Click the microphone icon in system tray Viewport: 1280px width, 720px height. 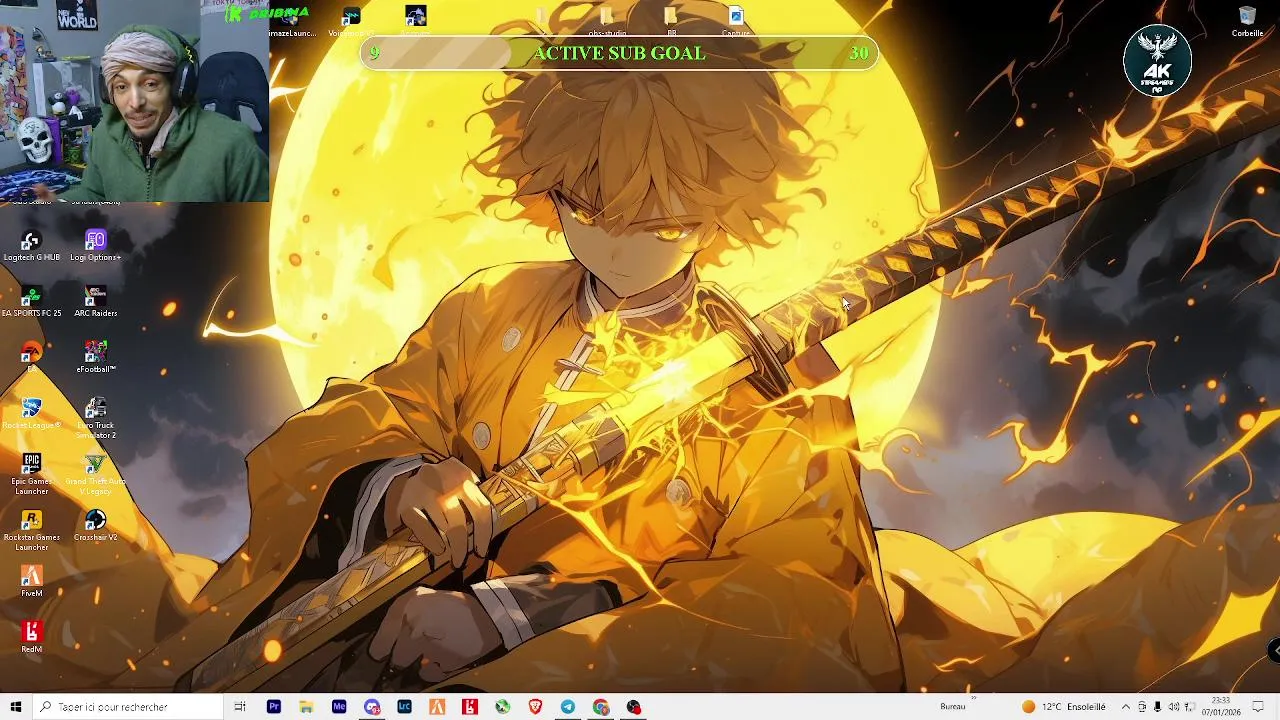(x=1158, y=707)
